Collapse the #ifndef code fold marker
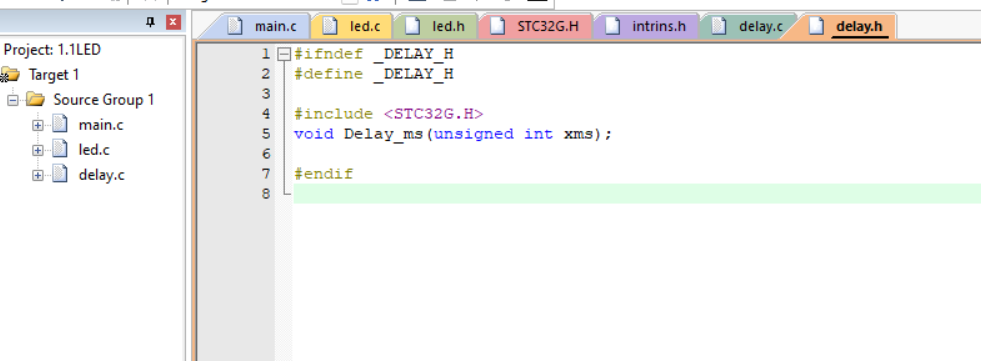The height and width of the screenshot is (361, 981). (x=284, y=54)
